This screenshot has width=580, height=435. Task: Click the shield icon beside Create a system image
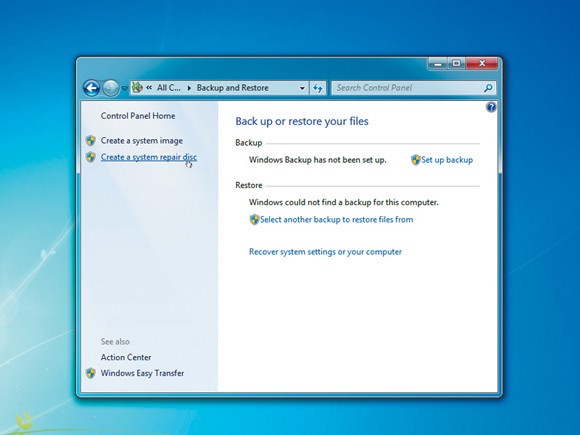[91, 141]
